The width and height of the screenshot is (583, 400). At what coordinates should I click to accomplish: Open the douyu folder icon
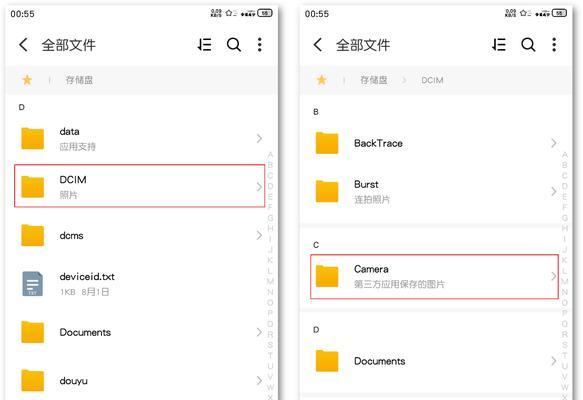[x=33, y=380]
